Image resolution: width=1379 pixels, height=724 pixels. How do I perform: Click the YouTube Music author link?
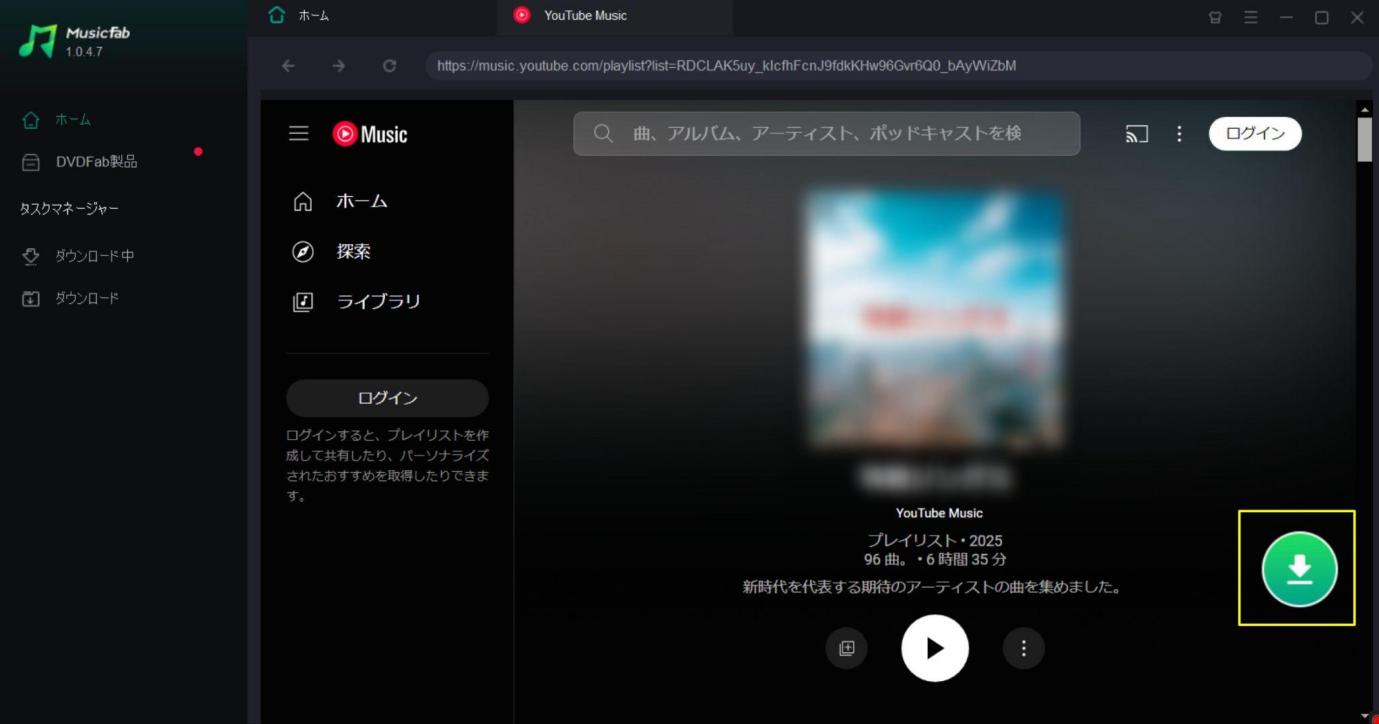click(939, 513)
